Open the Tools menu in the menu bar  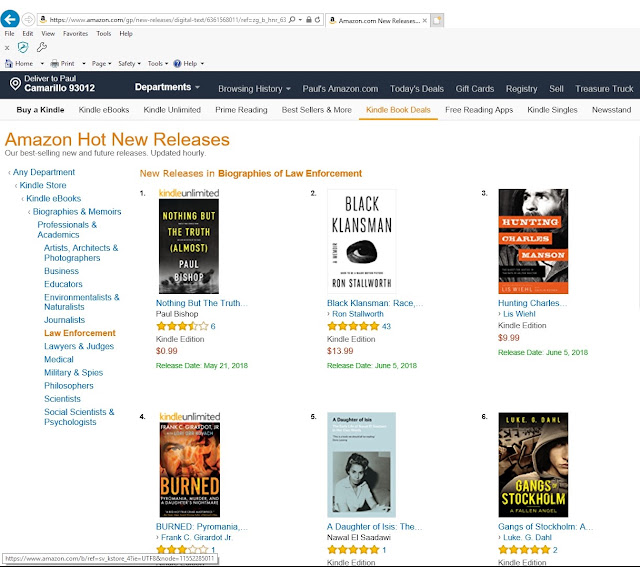pos(104,34)
